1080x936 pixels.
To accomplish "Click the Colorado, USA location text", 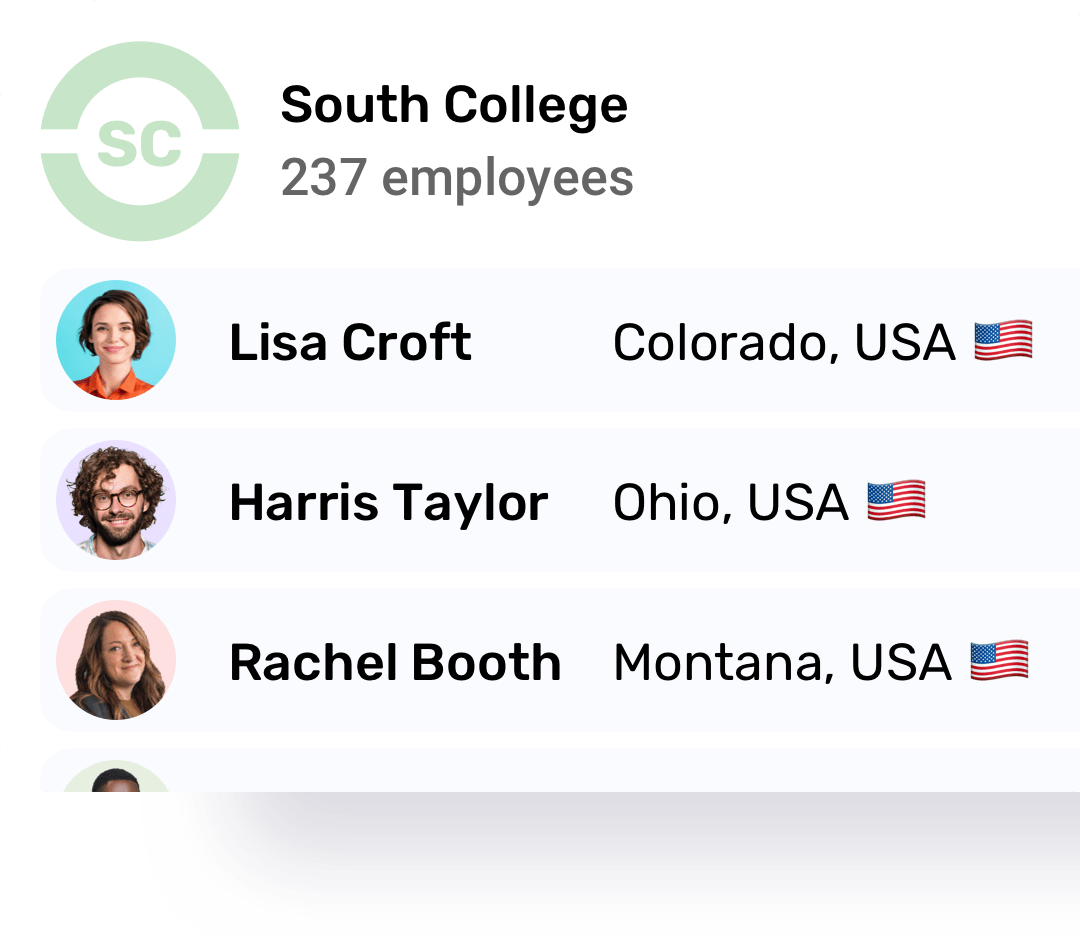I will click(x=785, y=342).
